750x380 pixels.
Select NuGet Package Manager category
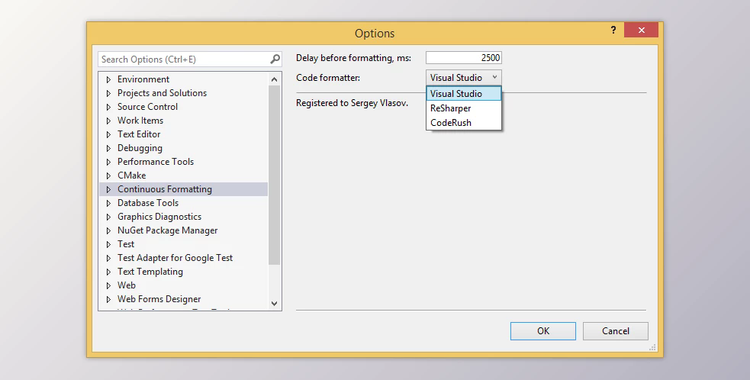(167, 231)
